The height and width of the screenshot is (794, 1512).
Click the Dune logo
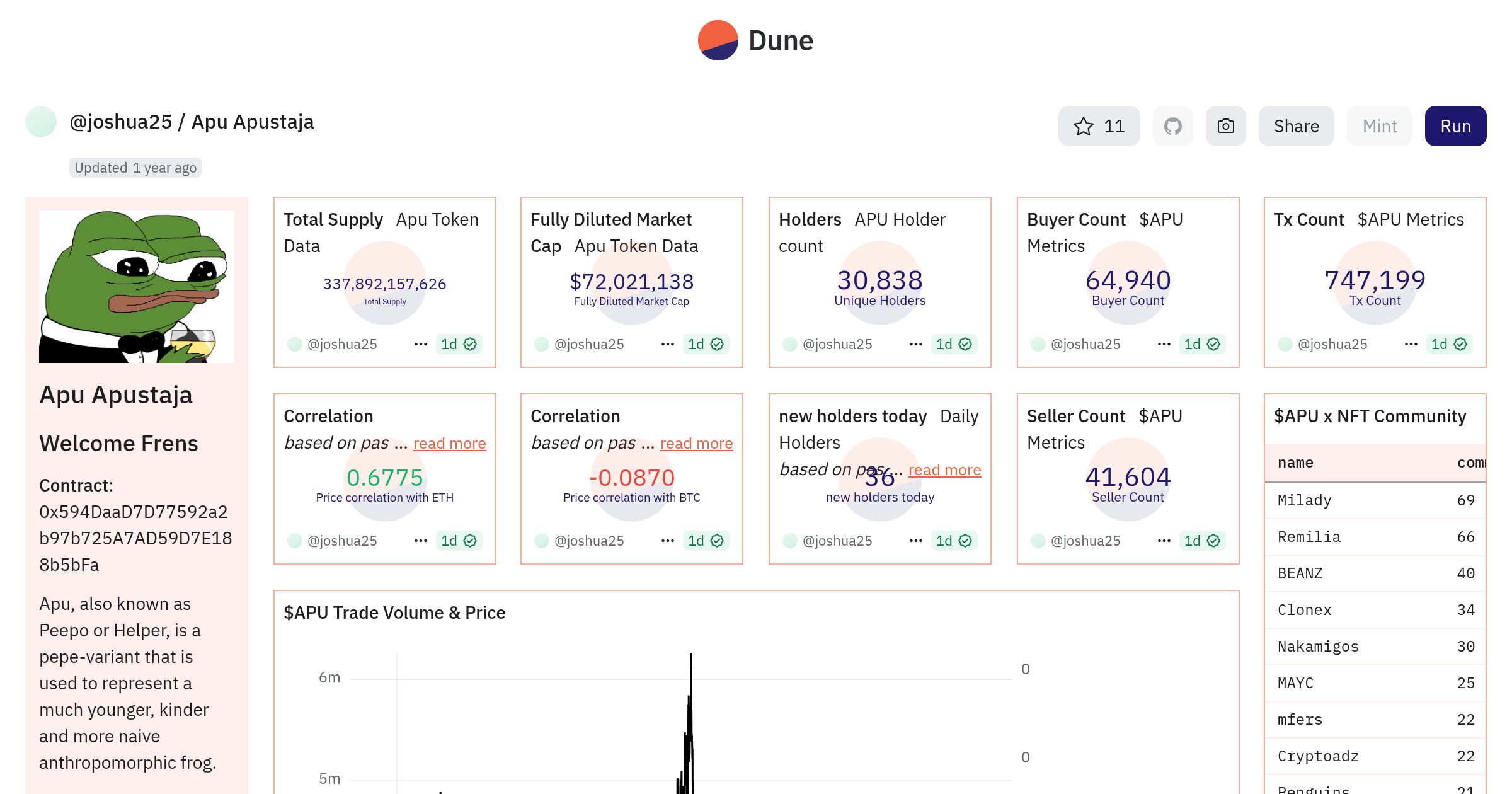point(755,40)
